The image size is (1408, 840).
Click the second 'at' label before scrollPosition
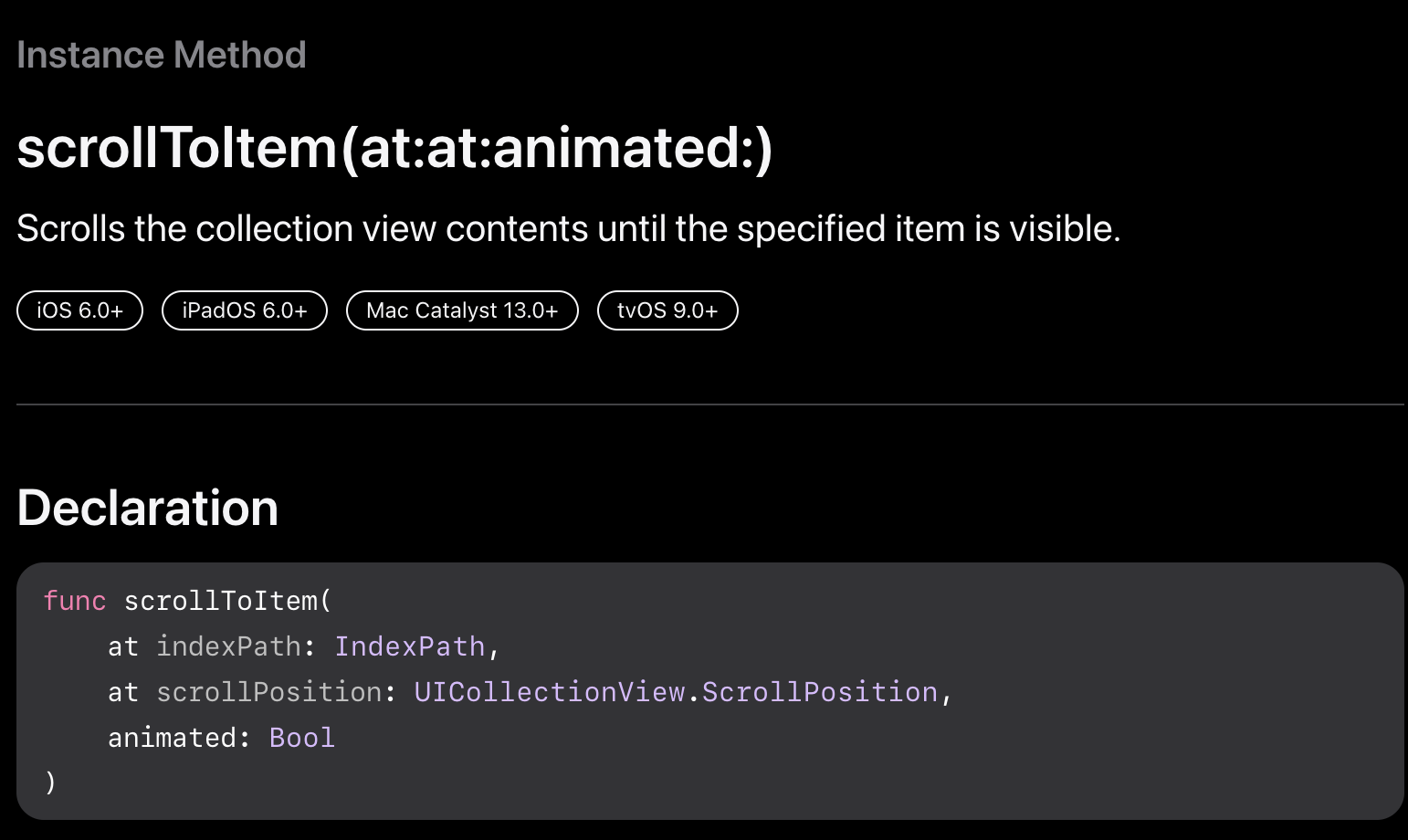[x=123, y=692]
